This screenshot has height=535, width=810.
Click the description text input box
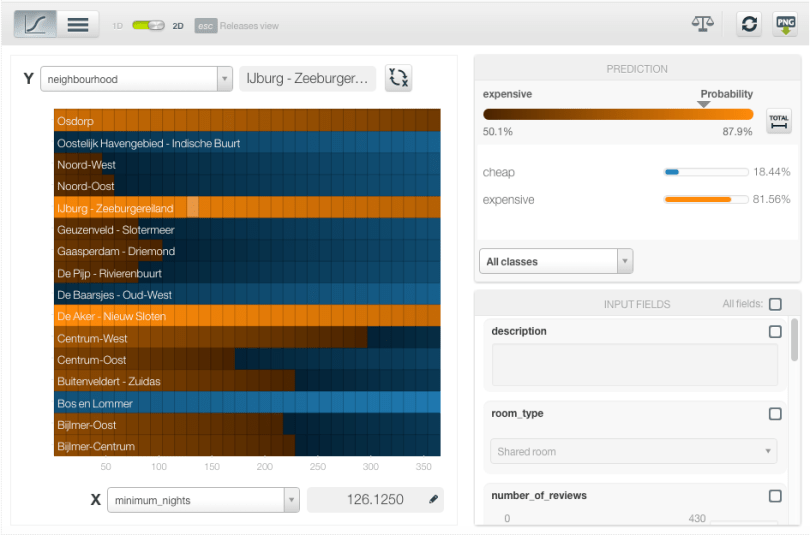pos(634,366)
